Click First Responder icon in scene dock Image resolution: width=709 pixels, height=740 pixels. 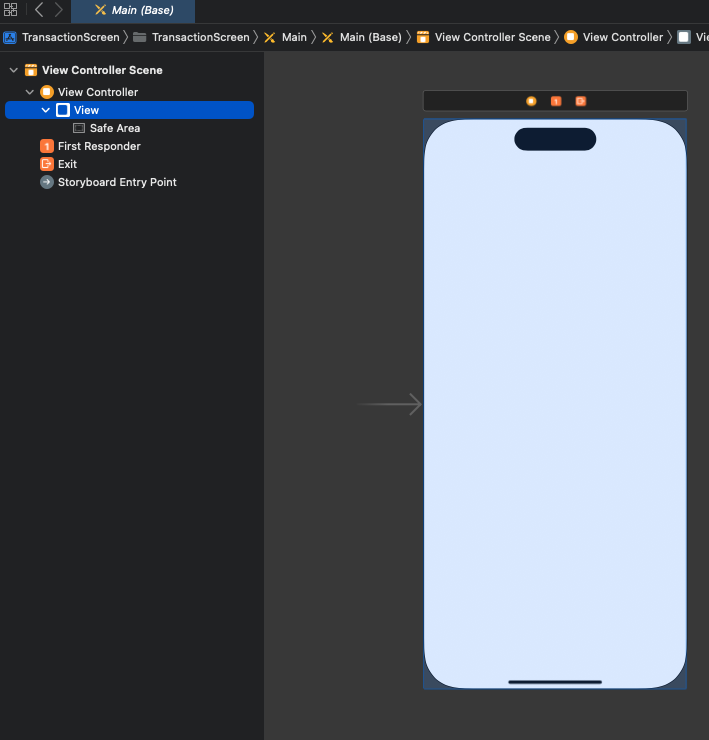tap(556, 101)
